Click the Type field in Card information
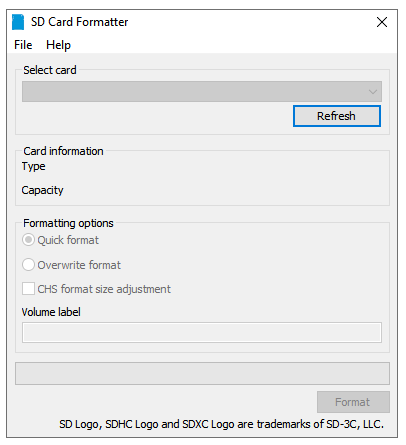 pyautogui.click(x=33, y=166)
